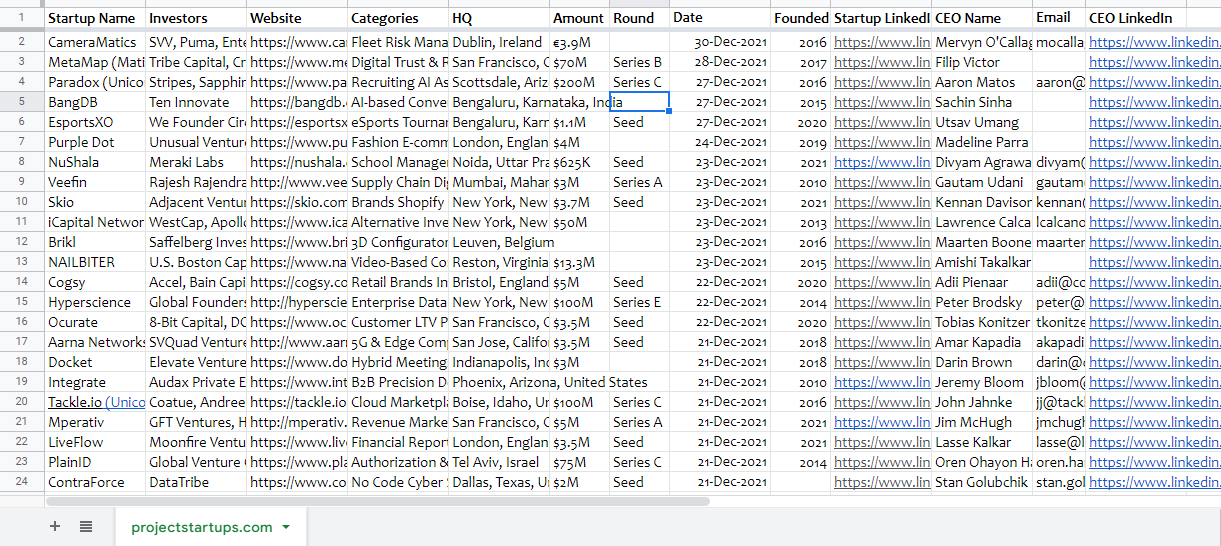Select the Cogsy startup name cell

click(95, 282)
